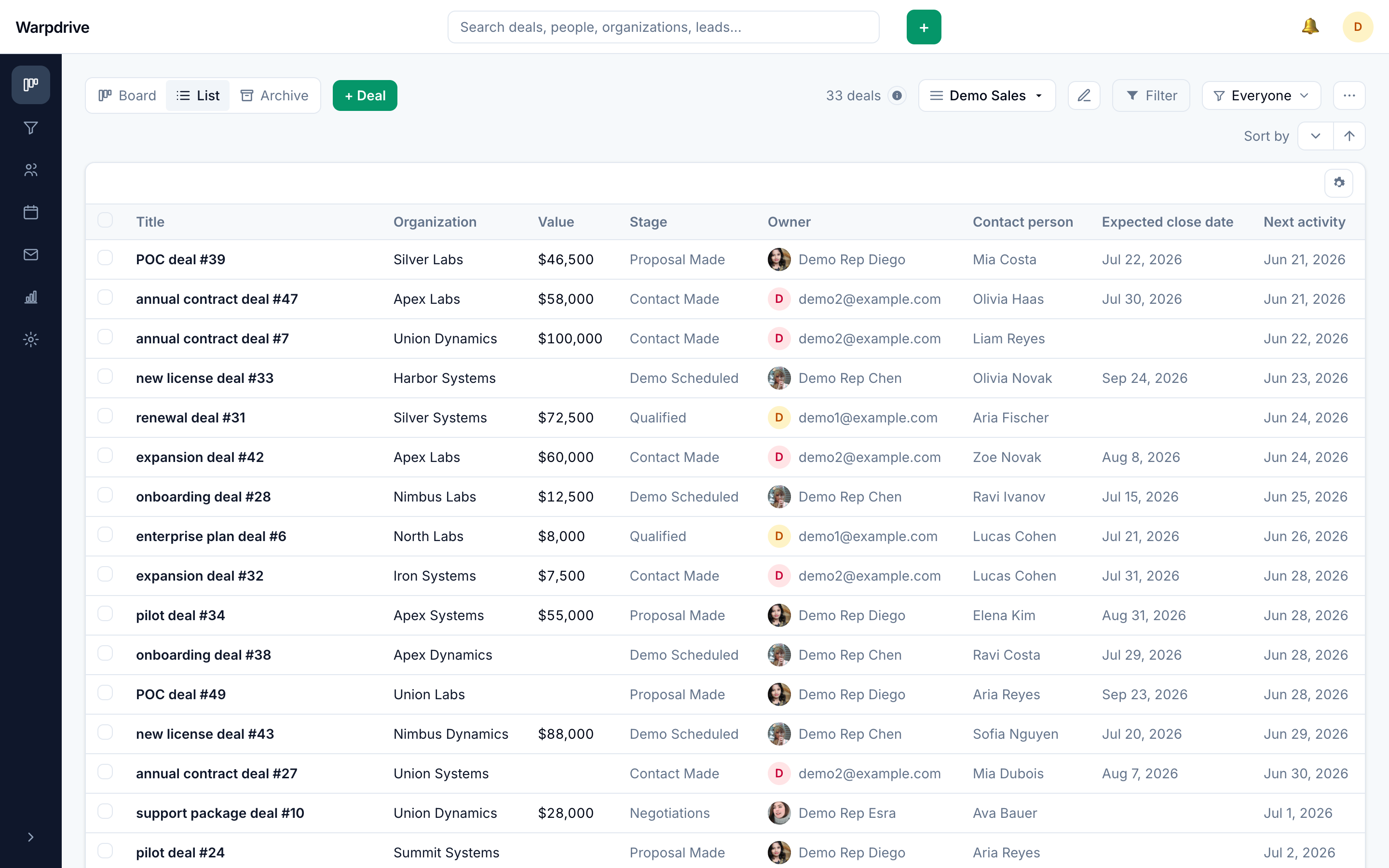Open the mail sidebar icon
The image size is (1389, 868).
[30, 255]
